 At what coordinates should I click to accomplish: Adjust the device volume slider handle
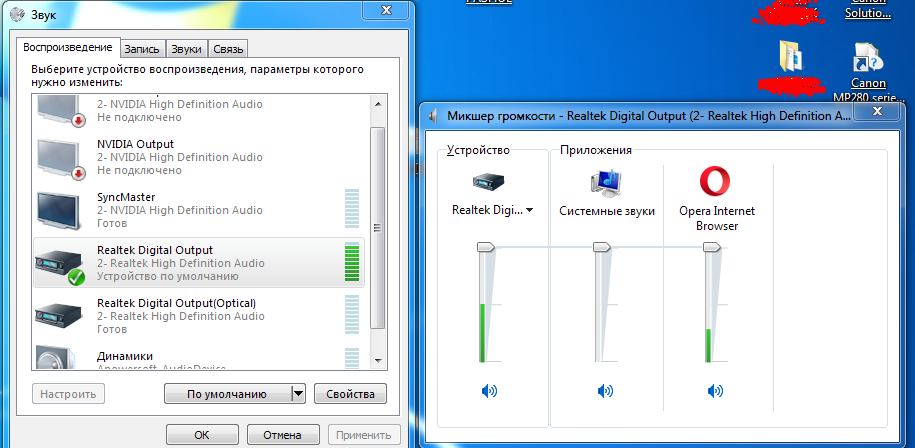tap(486, 247)
